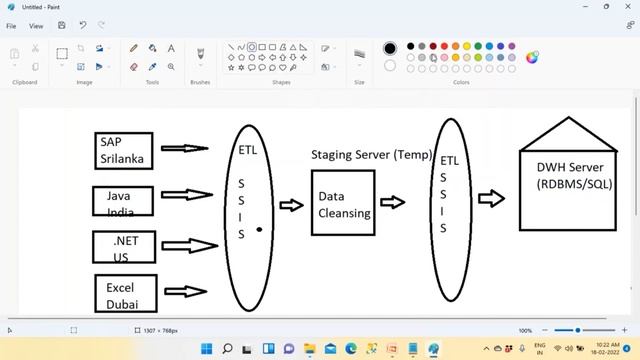Screen dimensions: 640x360
Task: Click the 100% zoom level text
Action: pos(525,331)
